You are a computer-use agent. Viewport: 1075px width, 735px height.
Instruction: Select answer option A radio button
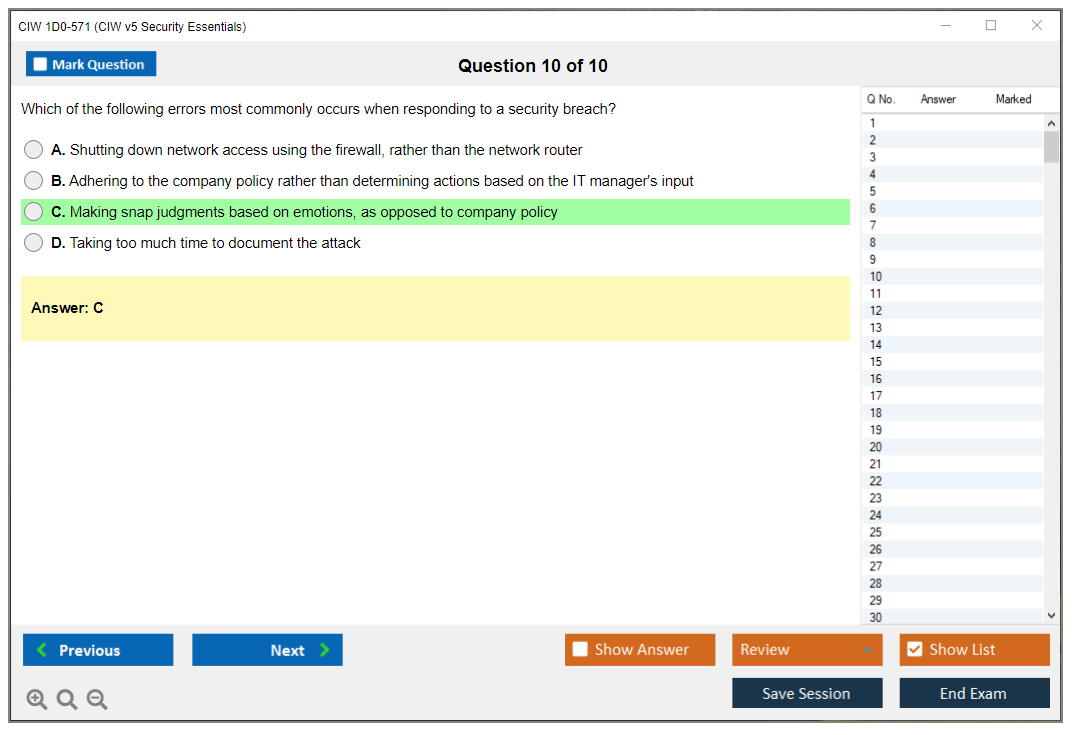[34, 150]
